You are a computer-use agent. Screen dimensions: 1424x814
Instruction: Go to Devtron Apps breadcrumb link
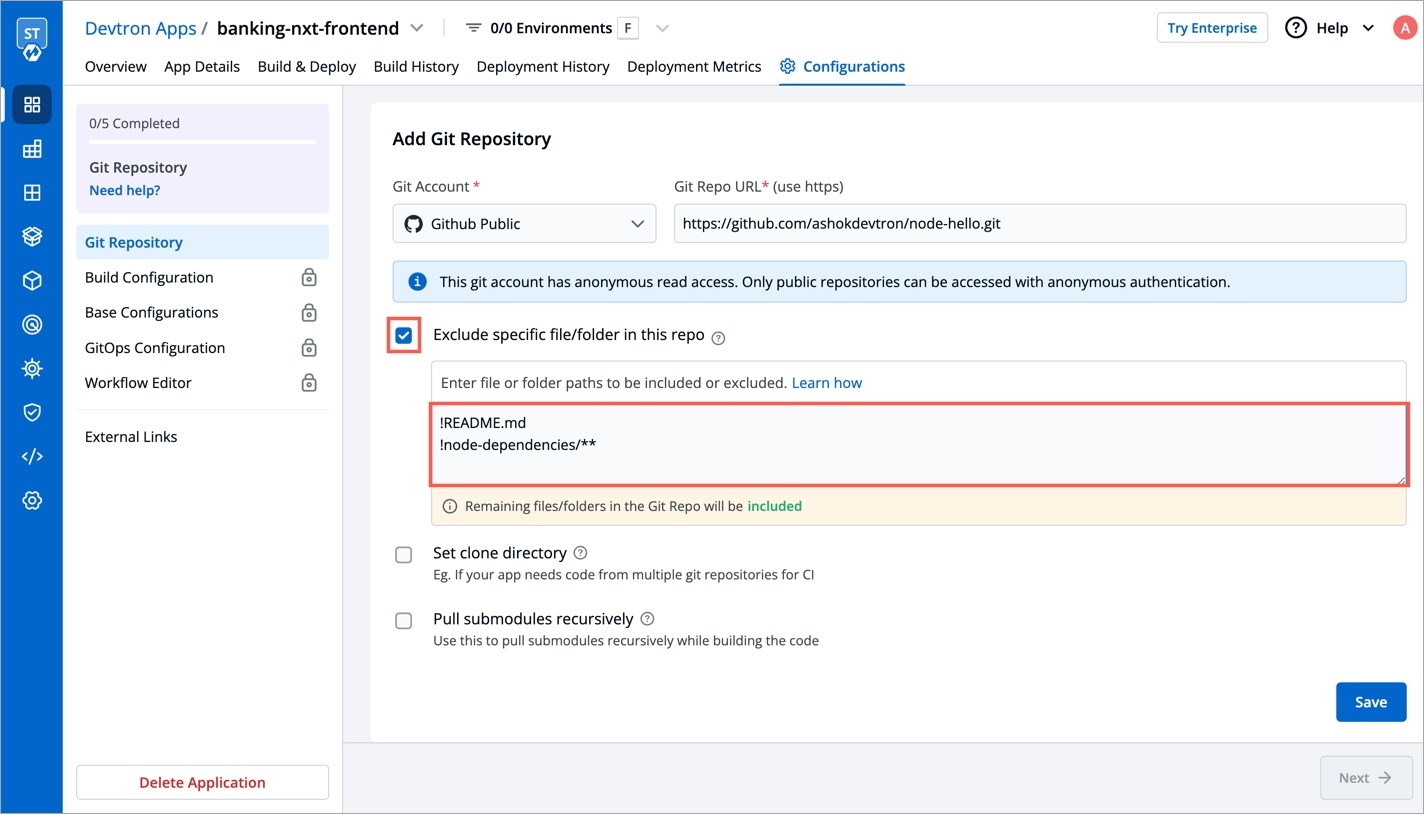point(140,28)
